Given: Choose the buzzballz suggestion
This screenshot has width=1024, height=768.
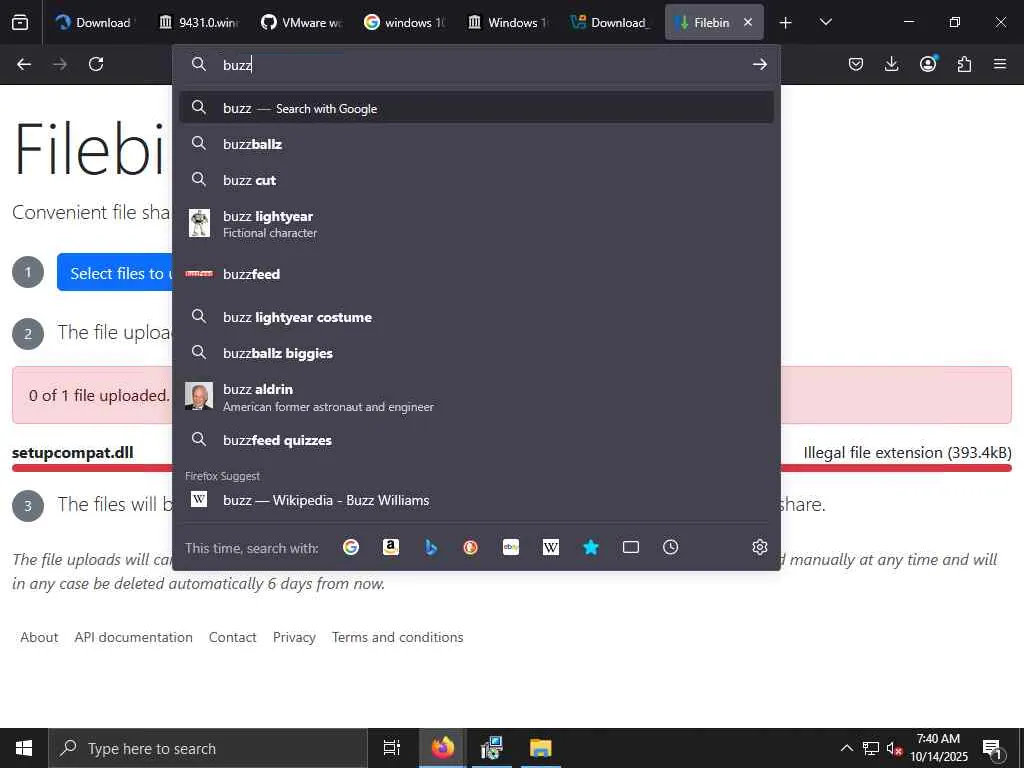Looking at the screenshot, I should [476, 144].
